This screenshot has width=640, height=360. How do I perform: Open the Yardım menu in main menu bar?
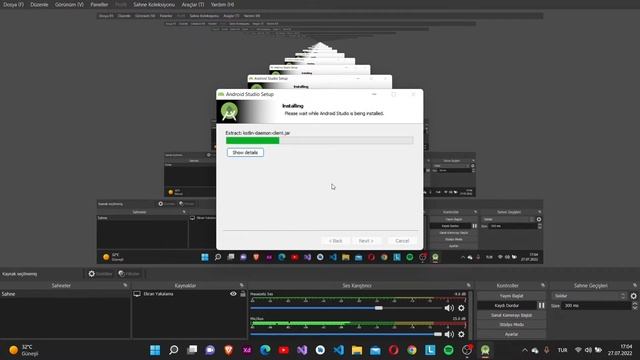point(222,4)
